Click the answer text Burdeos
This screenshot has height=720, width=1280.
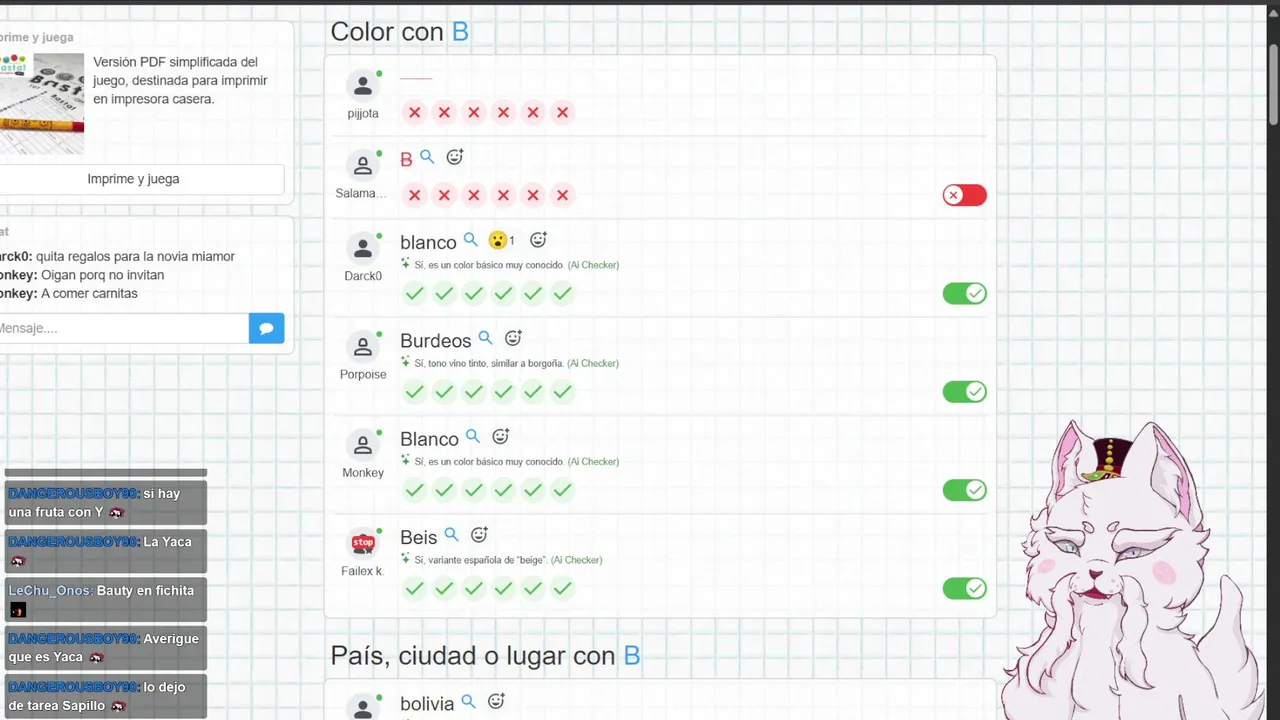(x=435, y=340)
